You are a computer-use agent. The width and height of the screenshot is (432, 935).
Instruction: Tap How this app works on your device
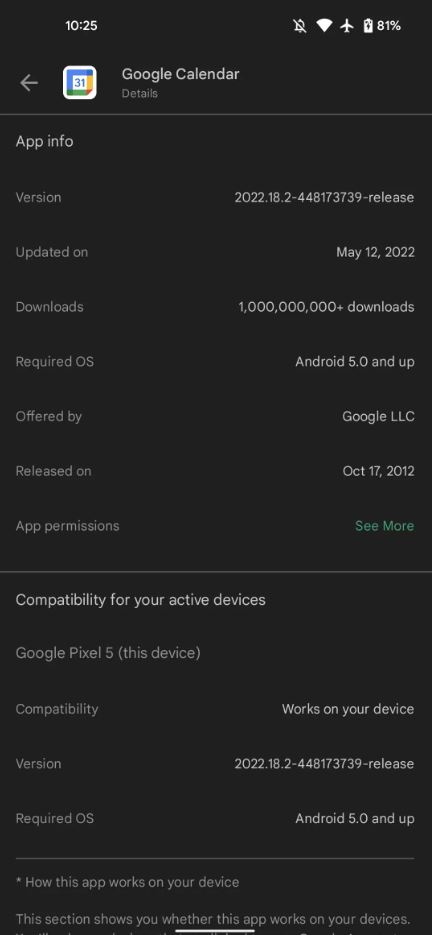coord(128,882)
